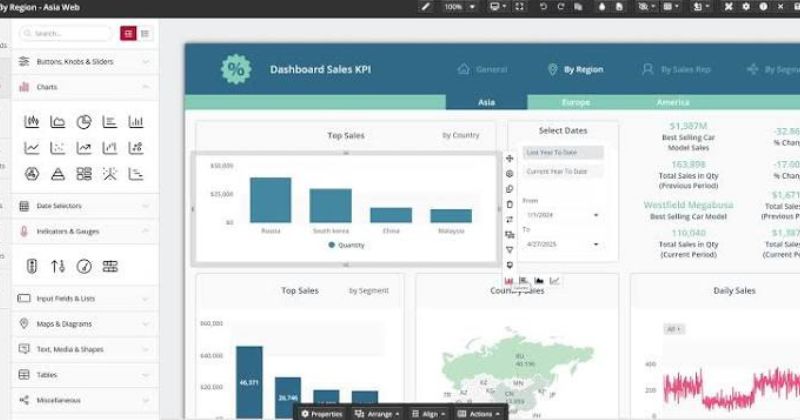Viewport: 800px width, 420px height.
Task: Switch widget panel to list view
Action: tap(145, 33)
